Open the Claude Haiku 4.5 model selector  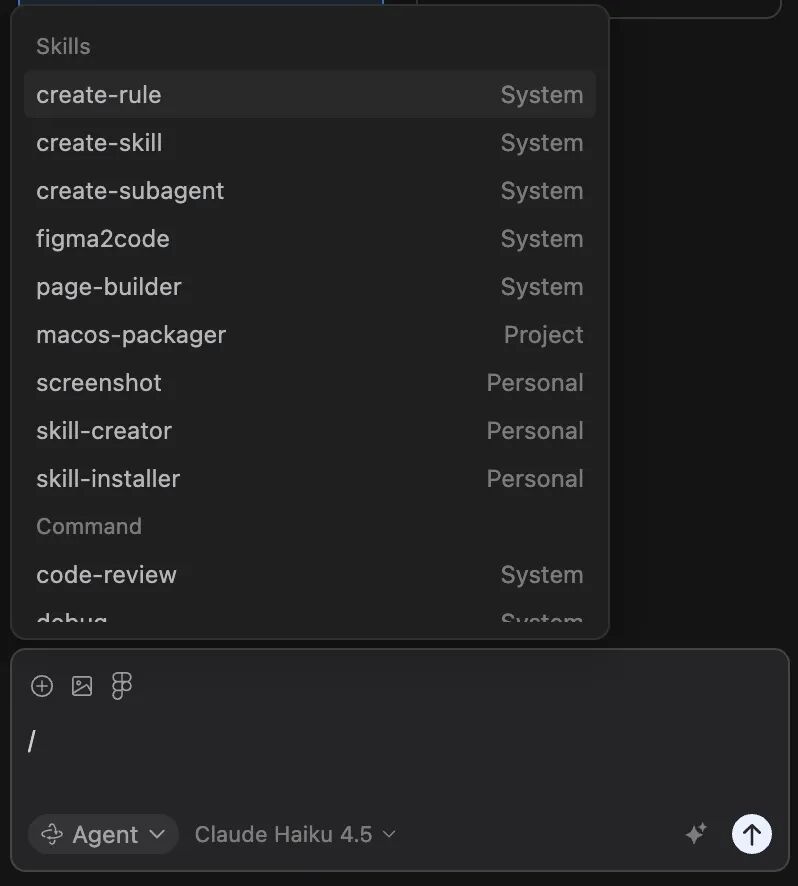point(295,835)
